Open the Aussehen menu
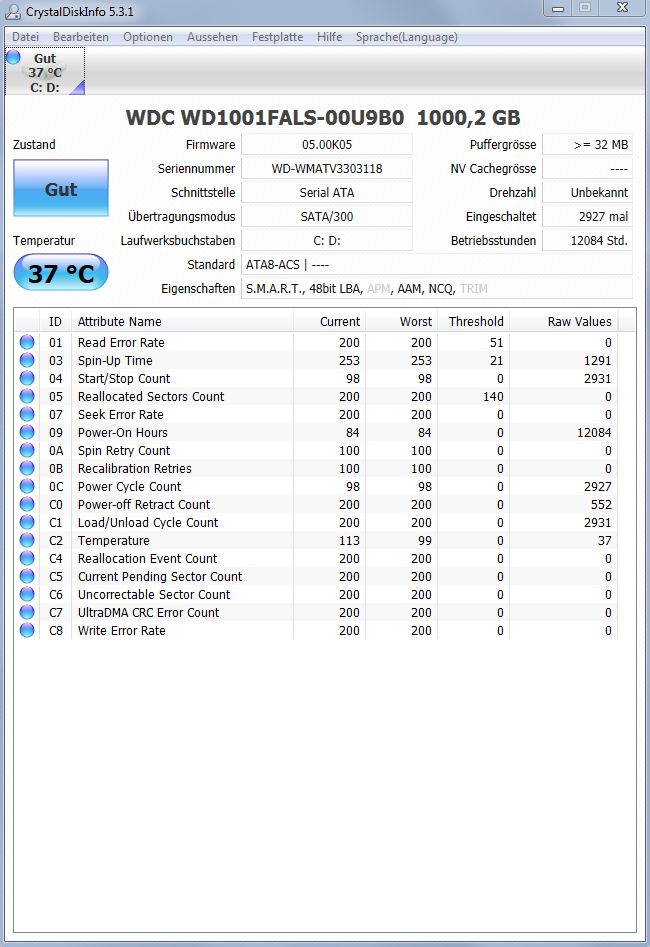Screen dimensions: 650x947 pyautogui.click(x=212, y=37)
